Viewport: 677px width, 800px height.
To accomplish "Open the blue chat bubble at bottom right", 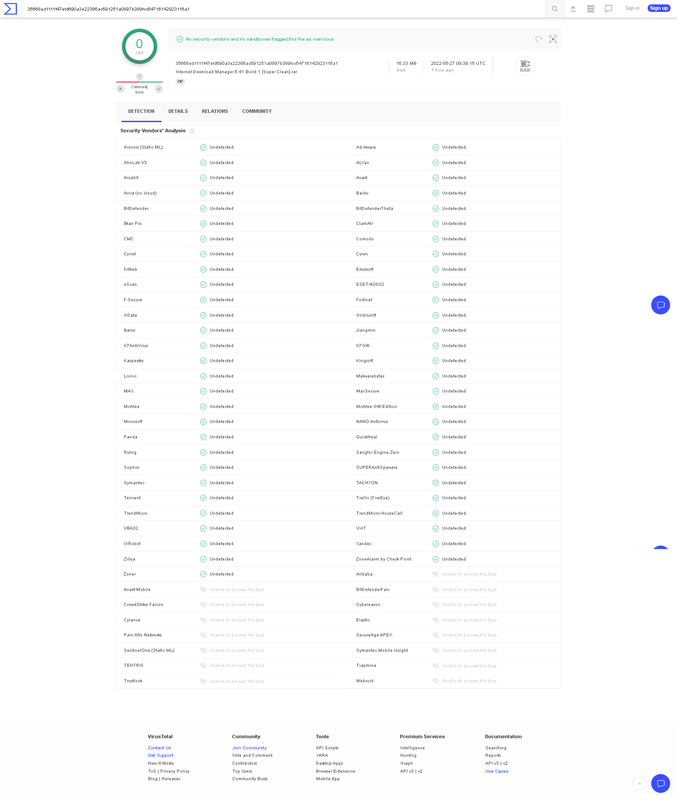I will (x=660, y=783).
